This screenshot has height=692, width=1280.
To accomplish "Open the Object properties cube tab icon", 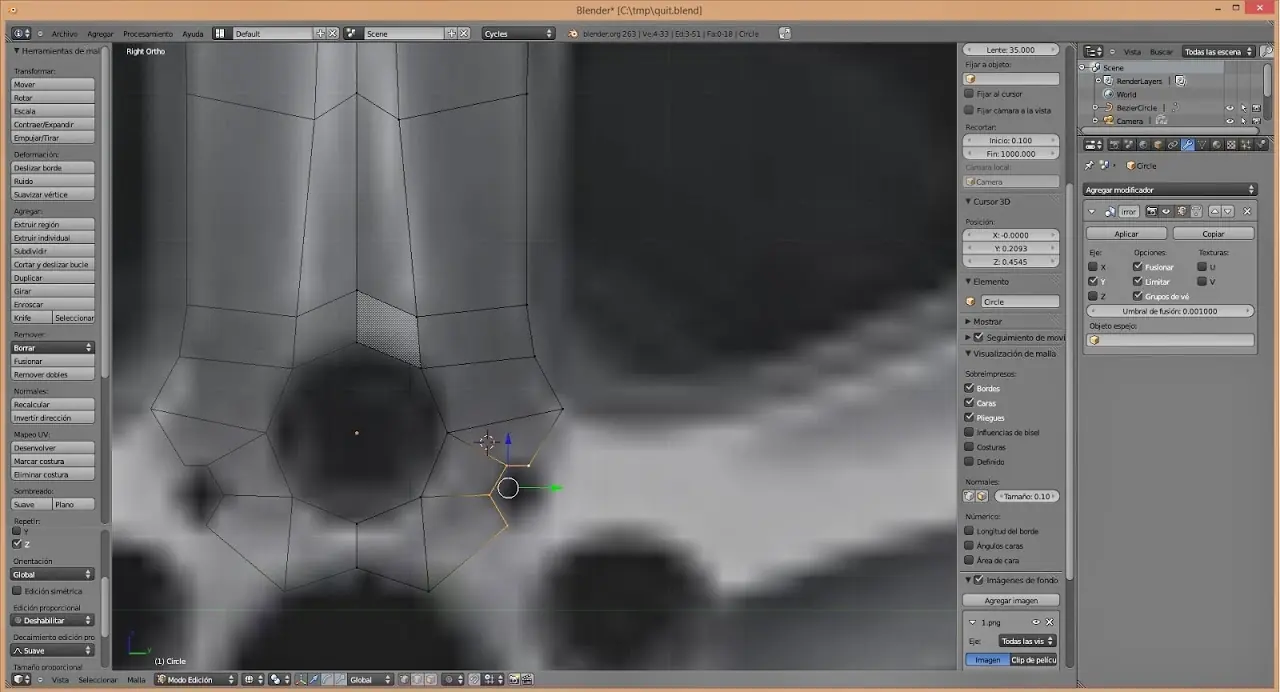I will pos(1158,145).
